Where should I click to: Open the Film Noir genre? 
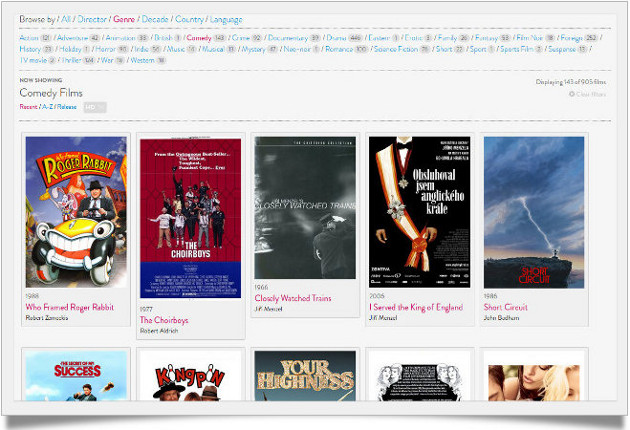[530, 38]
